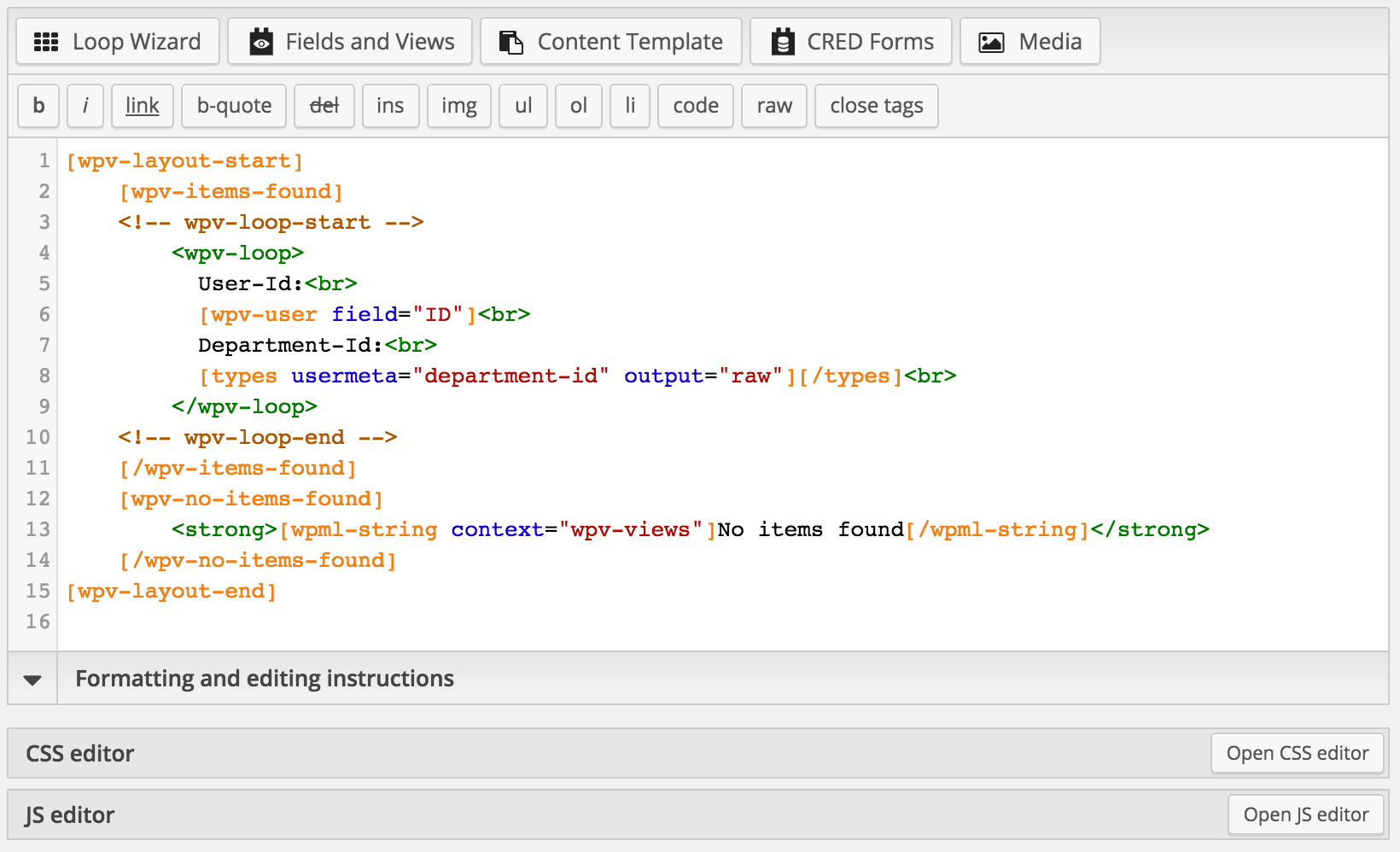Click the [wpv-layout-end] code line

[172, 591]
